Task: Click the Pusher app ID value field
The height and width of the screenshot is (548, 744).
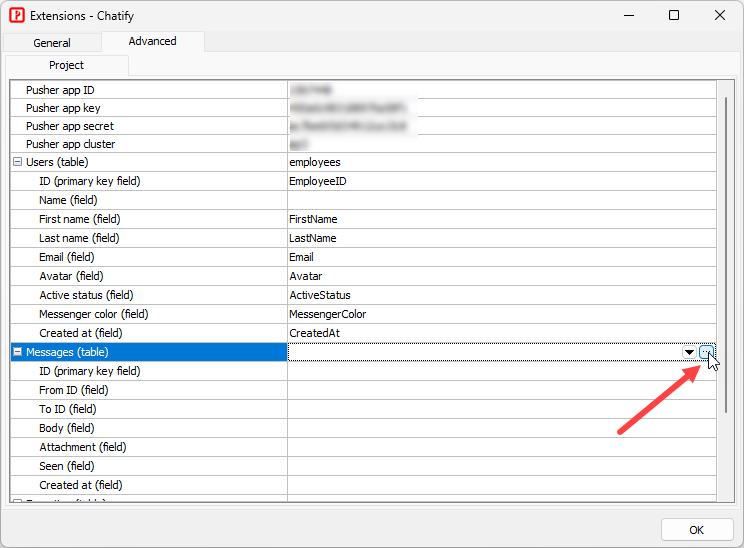Action: pyautogui.click(x=502, y=90)
